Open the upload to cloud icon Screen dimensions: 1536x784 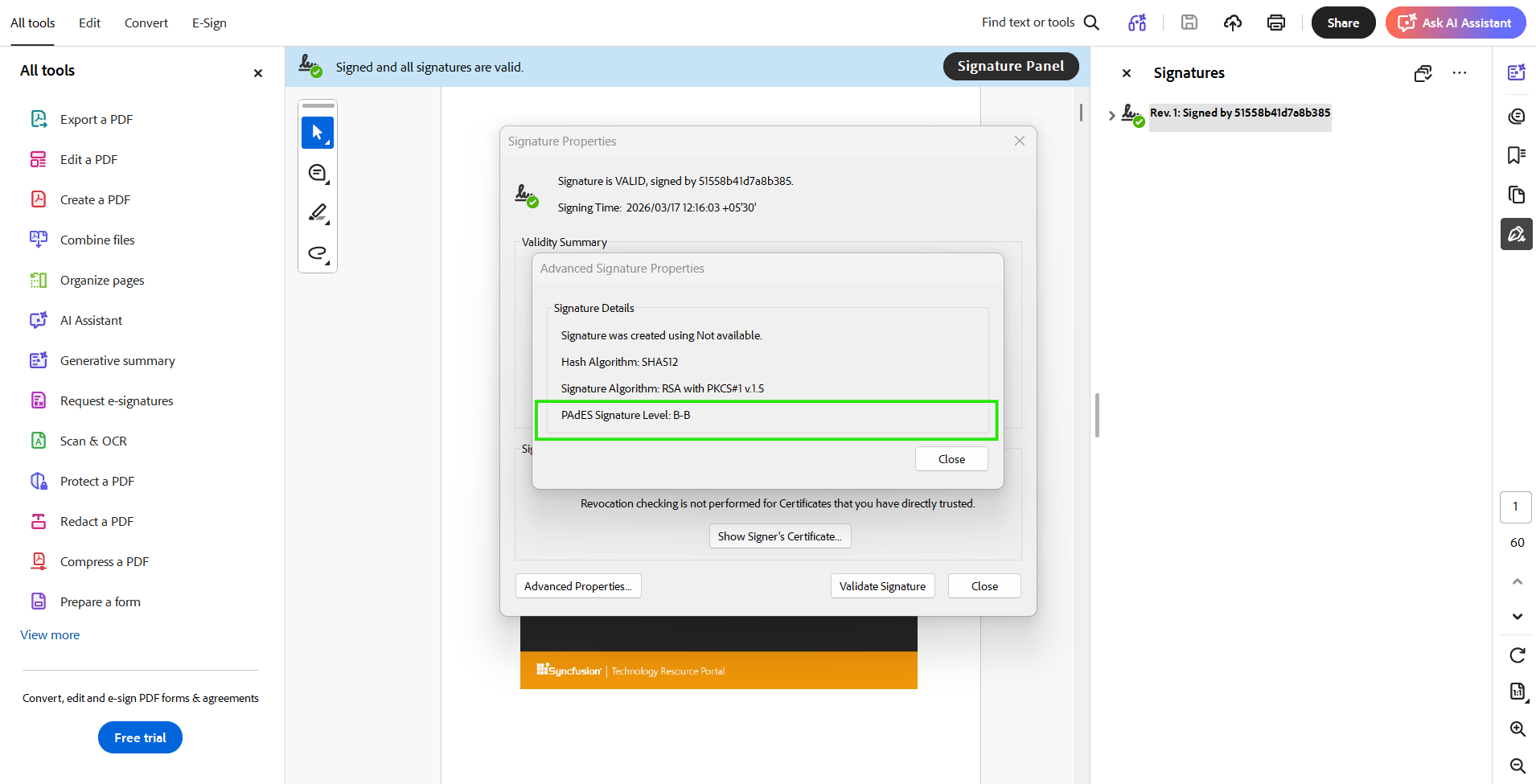pos(1233,23)
